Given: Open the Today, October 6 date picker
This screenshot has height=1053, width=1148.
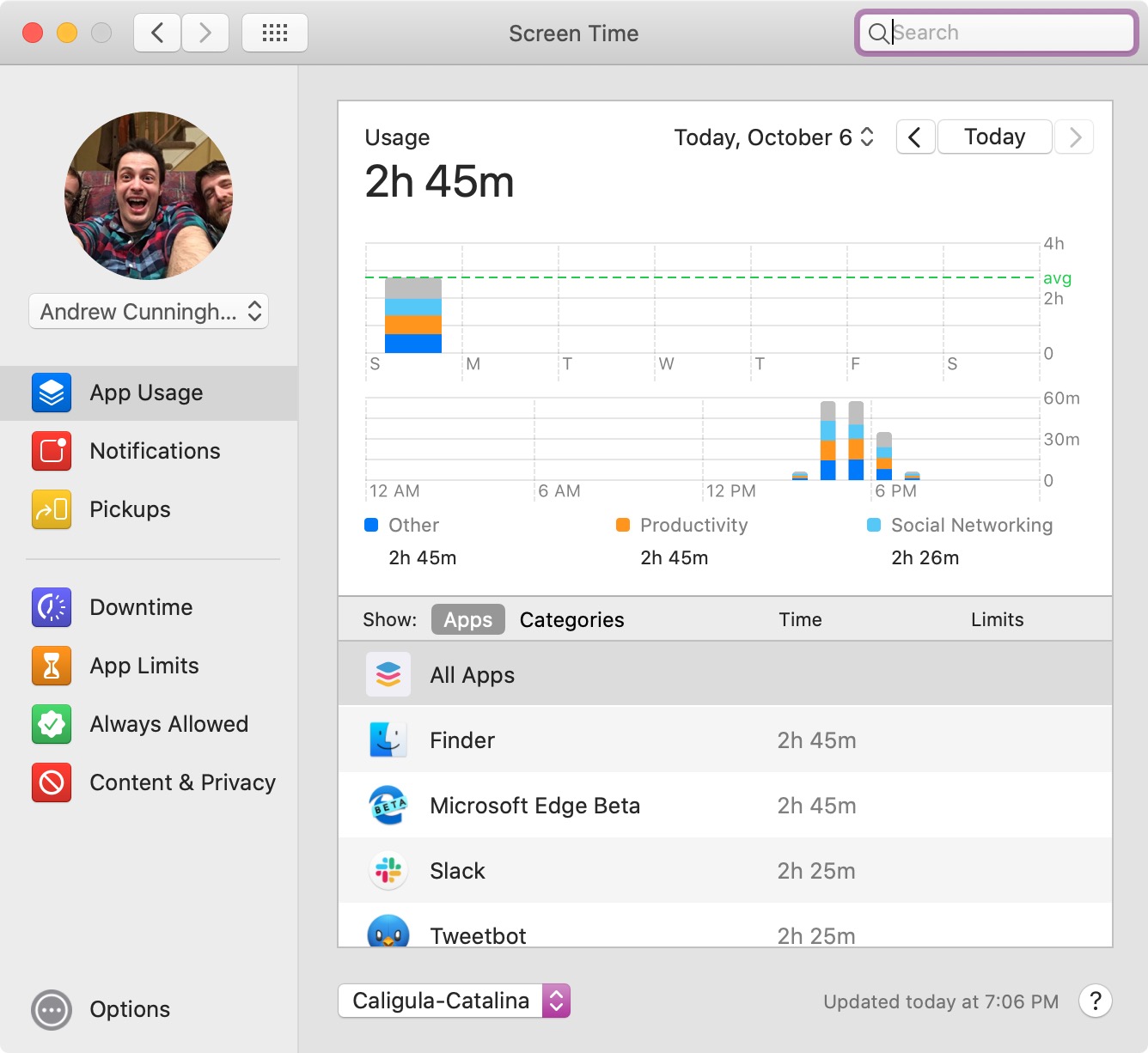Looking at the screenshot, I should pyautogui.click(x=773, y=137).
